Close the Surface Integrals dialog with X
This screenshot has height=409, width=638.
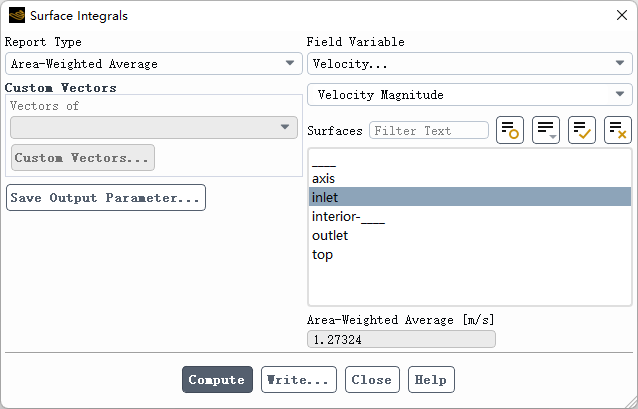[x=621, y=15]
